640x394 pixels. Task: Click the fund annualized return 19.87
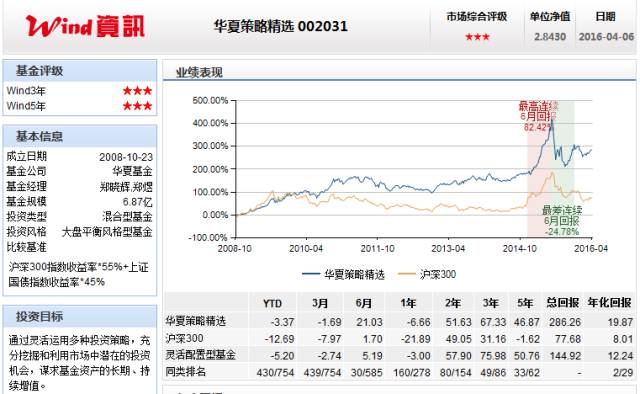(620, 322)
